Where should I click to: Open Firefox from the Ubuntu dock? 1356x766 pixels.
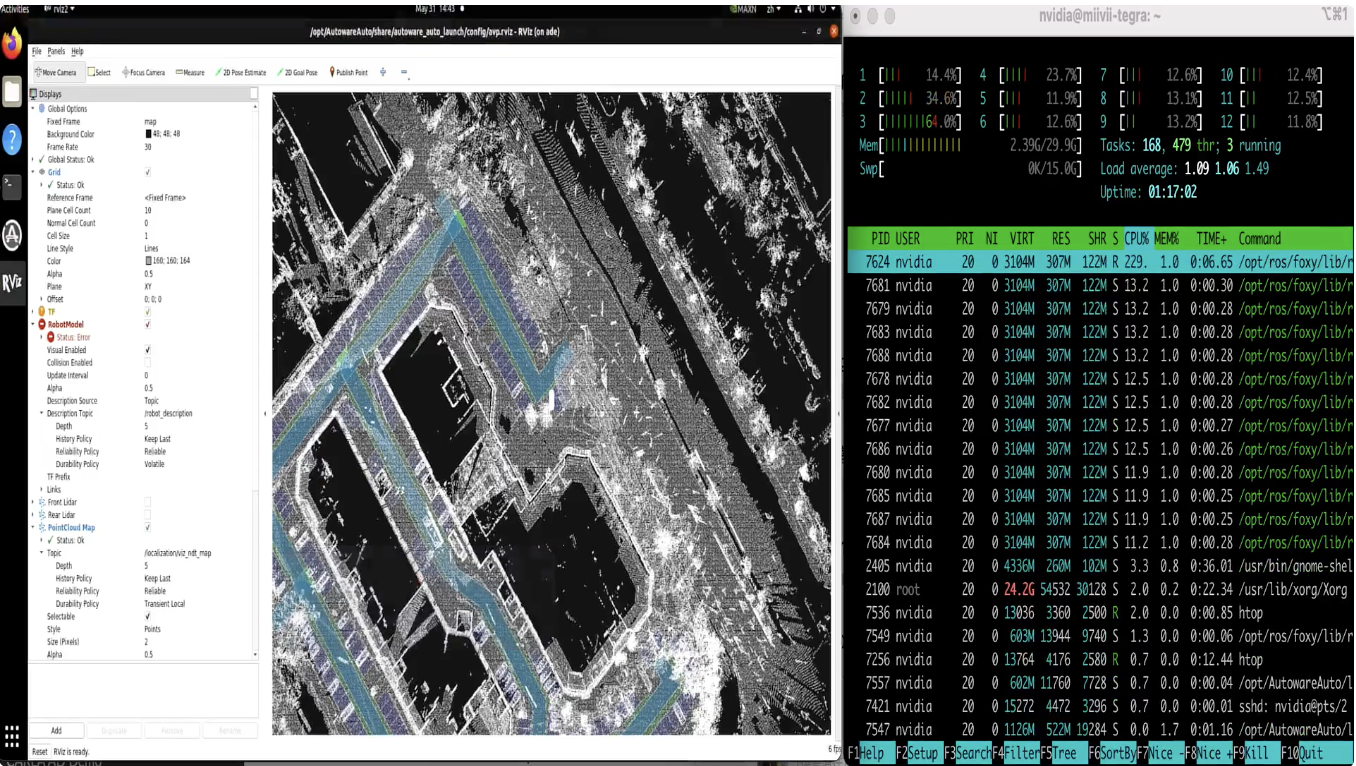pyautogui.click(x=12, y=45)
